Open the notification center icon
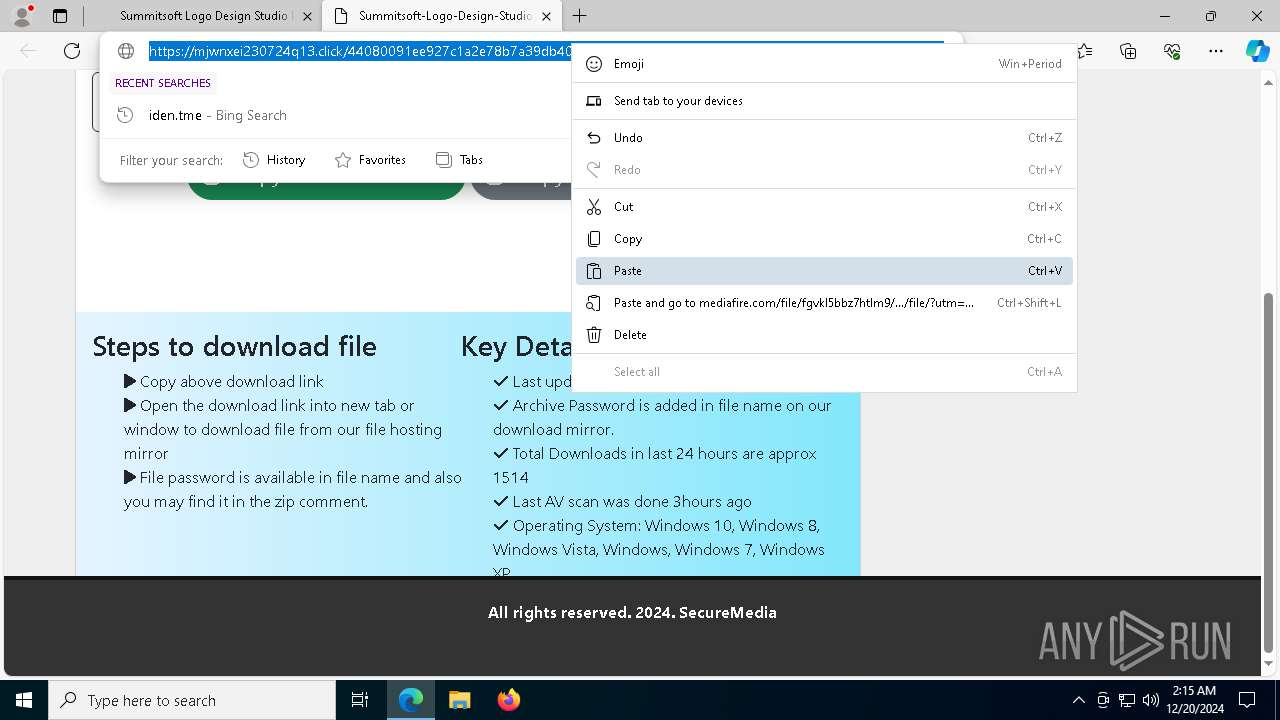The height and width of the screenshot is (720, 1280). (1247, 700)
